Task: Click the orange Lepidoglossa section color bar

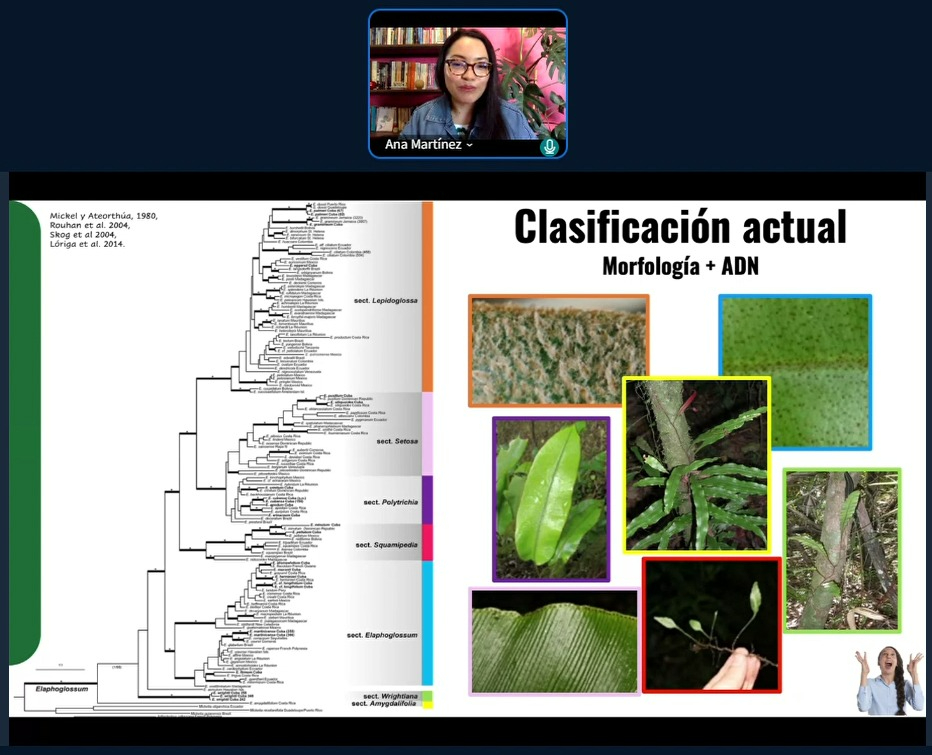Action: (x=427, y=296)
